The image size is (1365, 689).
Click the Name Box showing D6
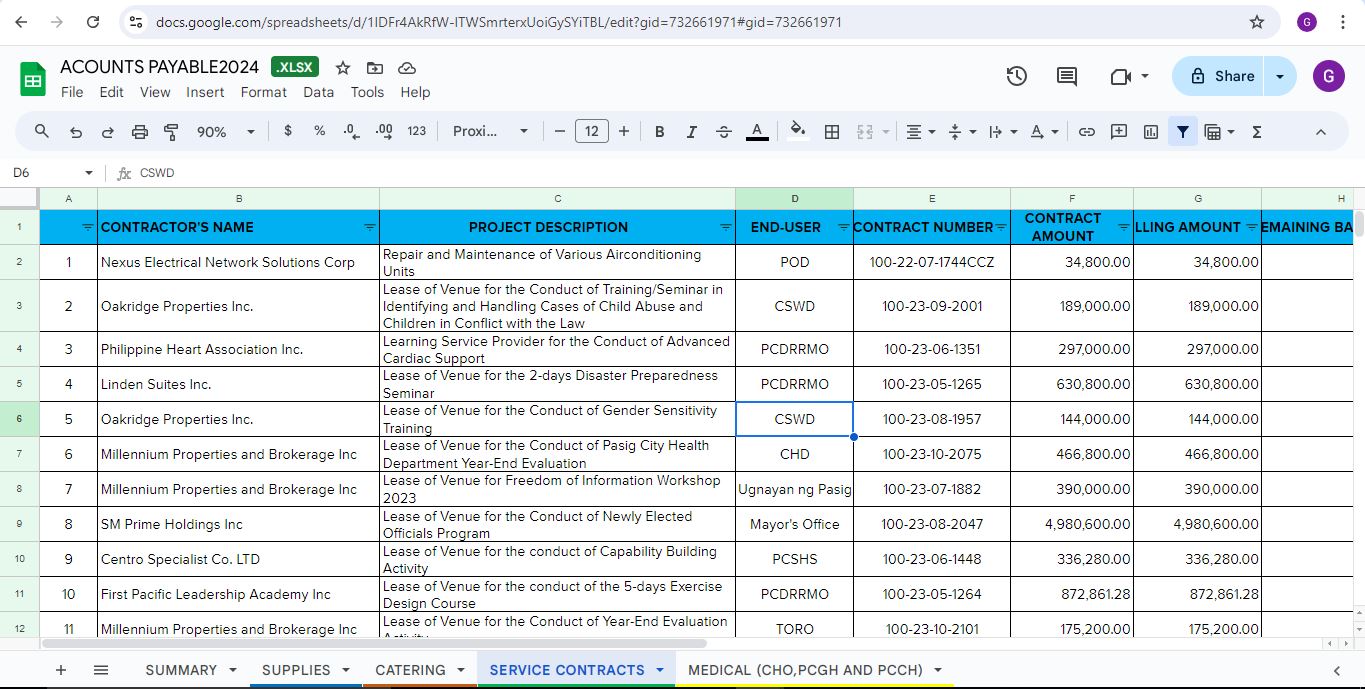click(45, 173)
